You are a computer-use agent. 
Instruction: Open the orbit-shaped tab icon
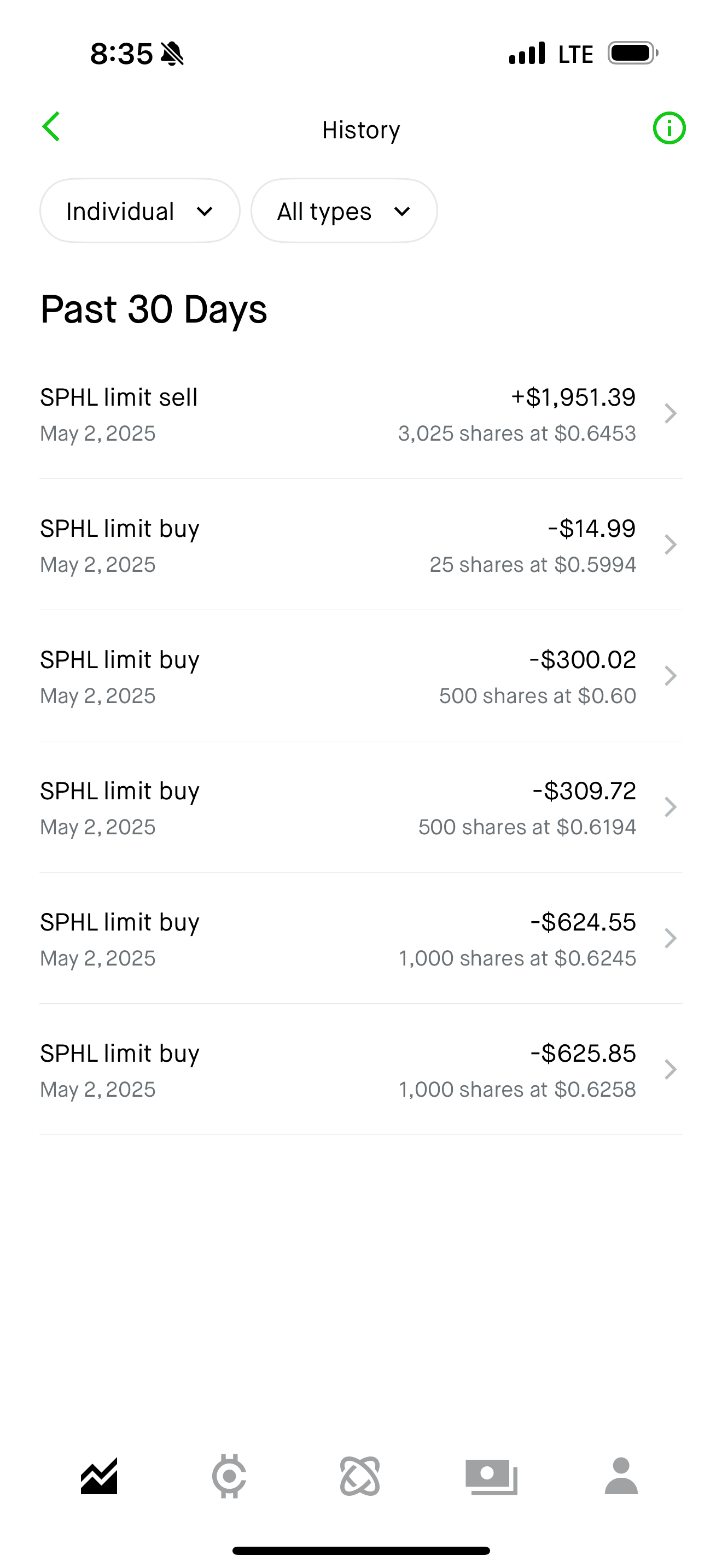[x=360, y=1476]
